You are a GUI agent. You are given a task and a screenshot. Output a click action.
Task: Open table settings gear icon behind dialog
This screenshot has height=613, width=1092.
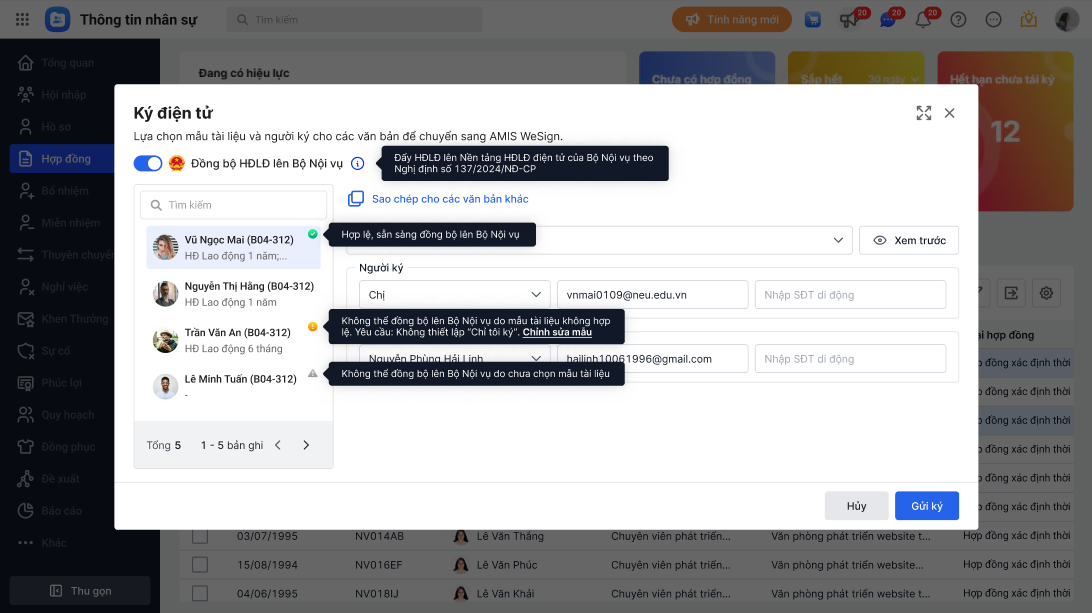(1046, 293)
